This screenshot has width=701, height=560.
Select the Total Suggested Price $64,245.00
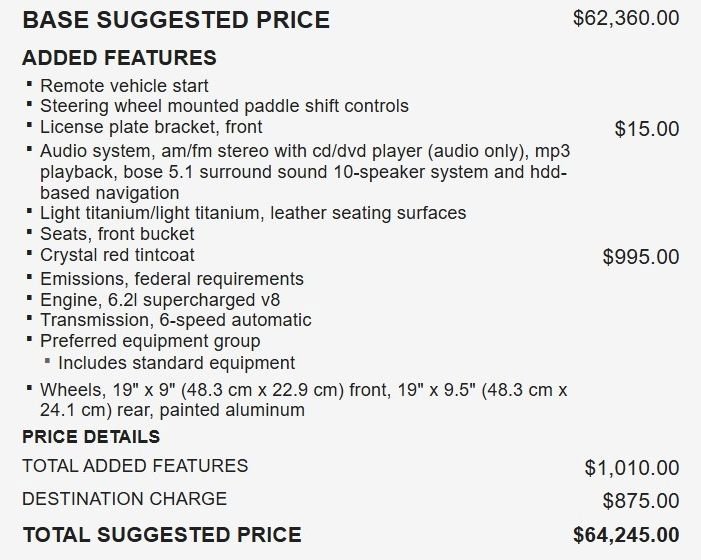[626, 535]
